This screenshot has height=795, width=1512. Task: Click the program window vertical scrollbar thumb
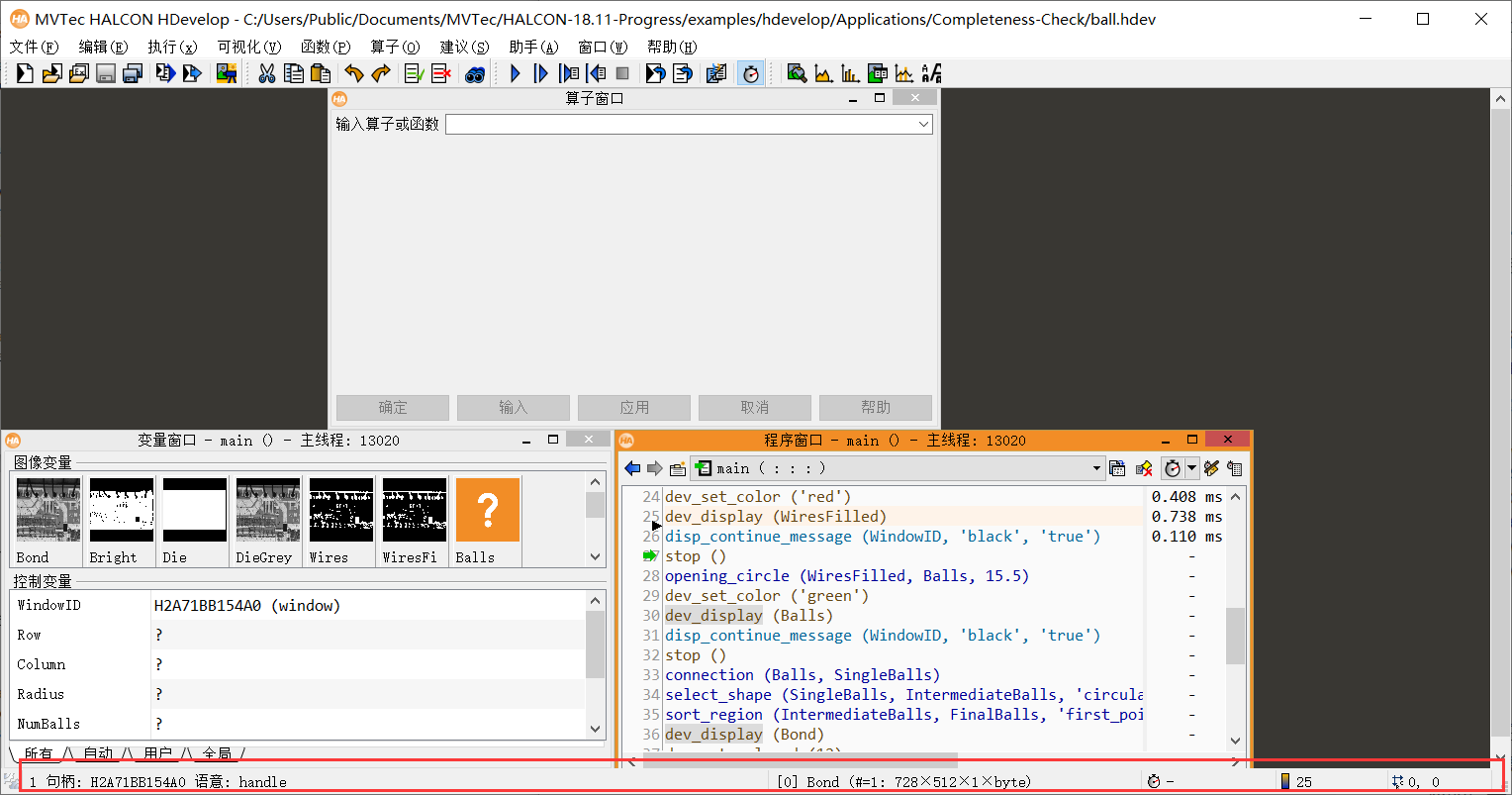pyautogui.click(x=1235, y=636)
